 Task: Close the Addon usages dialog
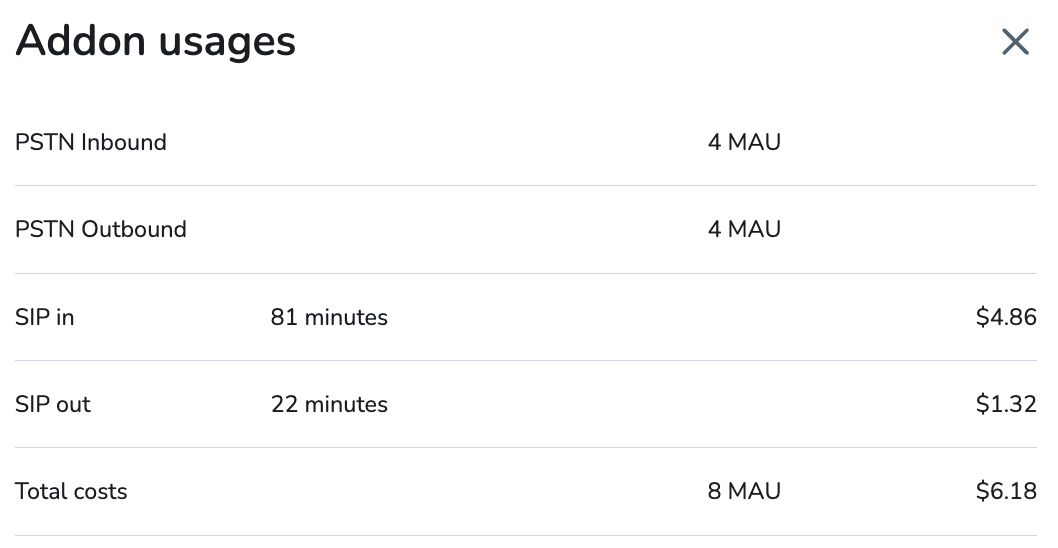pyautogui.click(x=1015, y=42)
